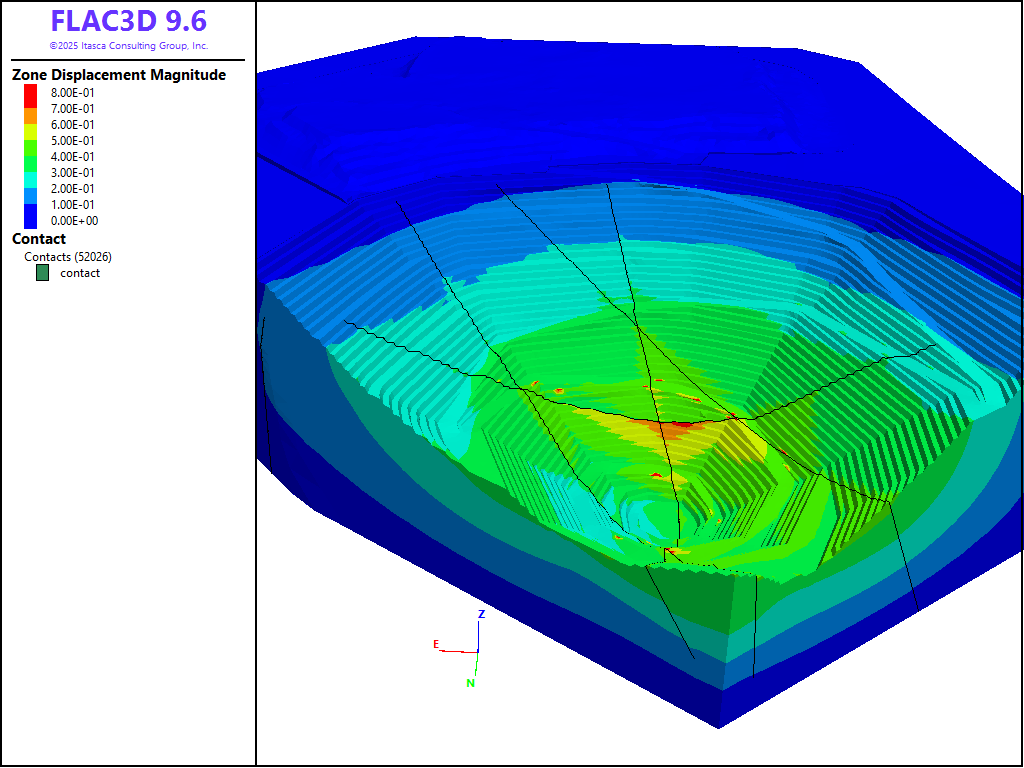Viewport: 1024px width, 768px height.
Task: Click the 5.00E-01 legend value label
Action: (x=73, y=141)
